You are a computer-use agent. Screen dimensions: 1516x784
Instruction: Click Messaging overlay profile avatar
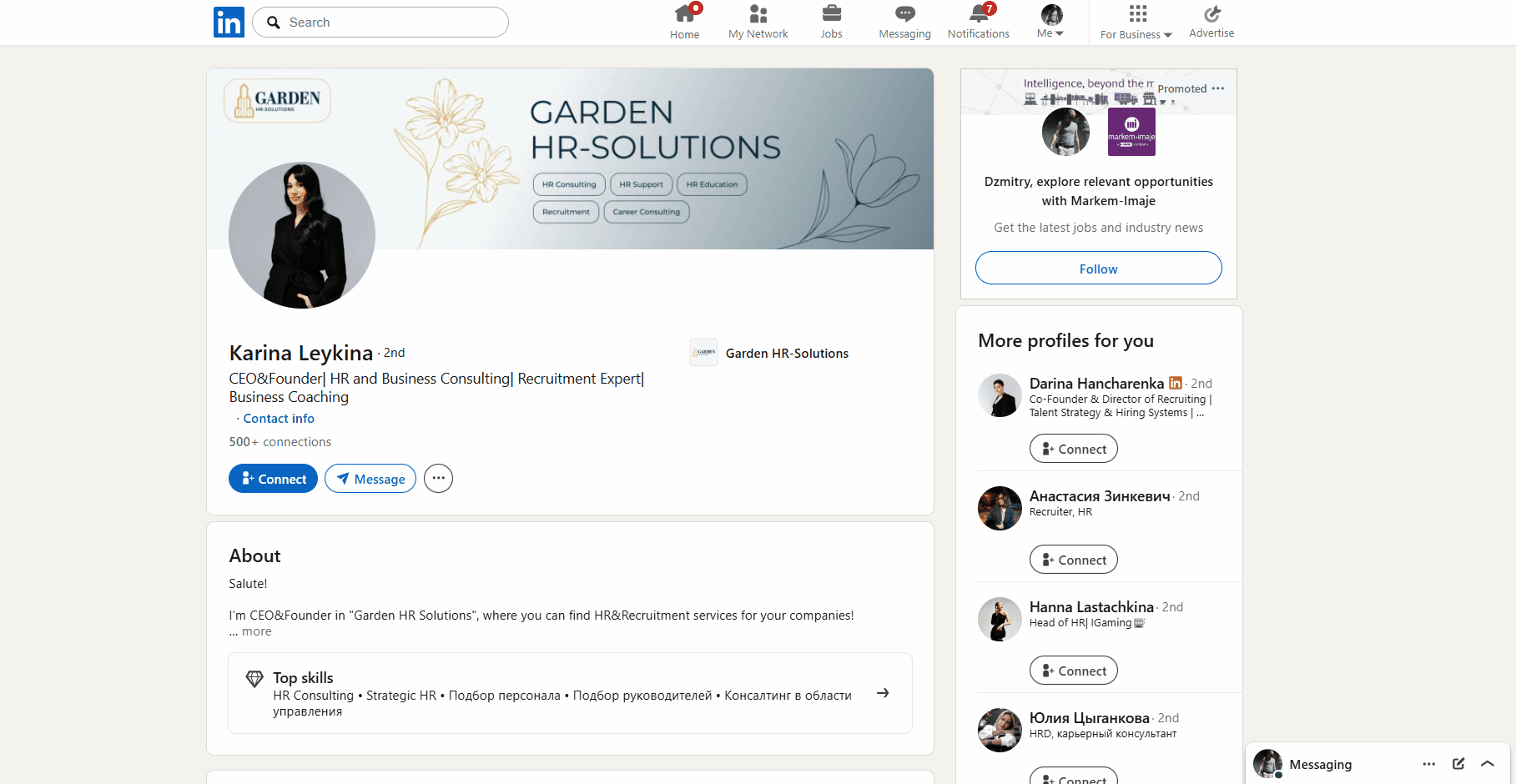(1267, 763)
